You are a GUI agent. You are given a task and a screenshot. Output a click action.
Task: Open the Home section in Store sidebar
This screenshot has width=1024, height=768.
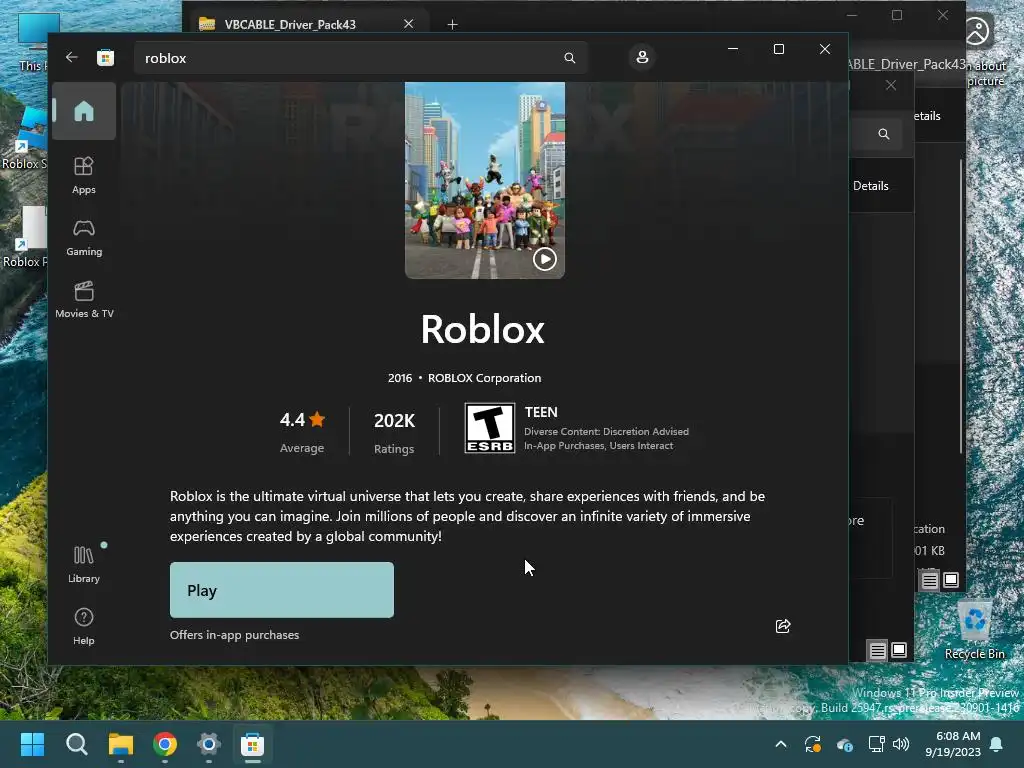click(x=84, y=111)
